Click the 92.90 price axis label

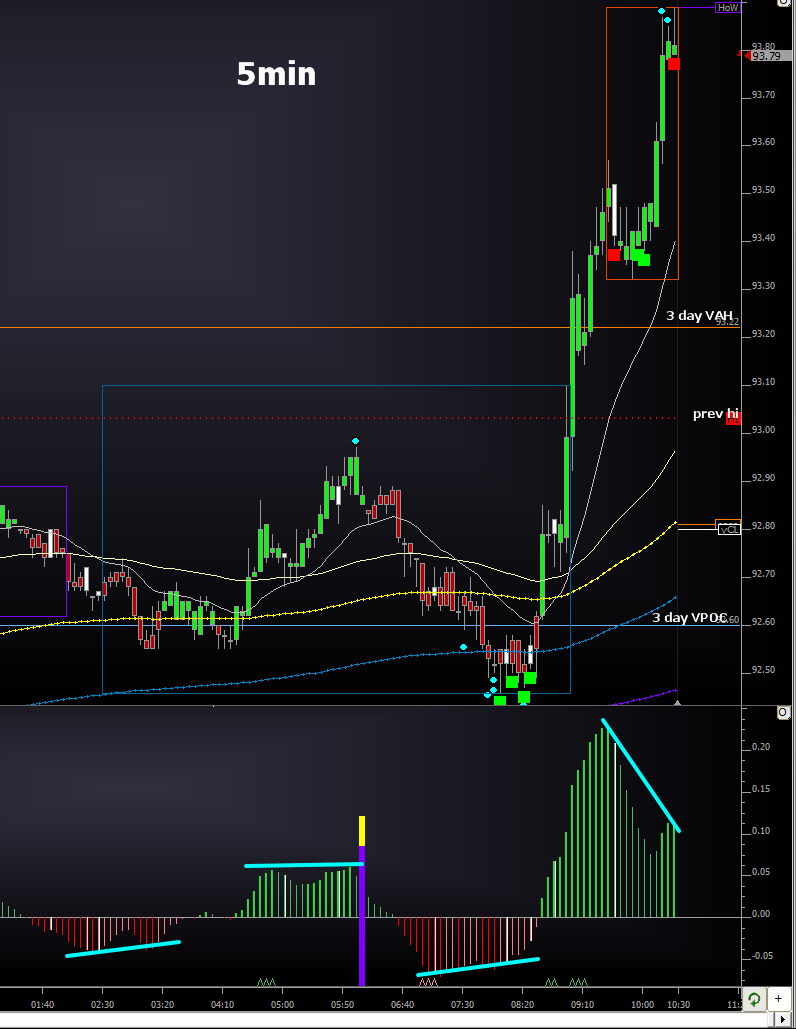coord(763,478)
